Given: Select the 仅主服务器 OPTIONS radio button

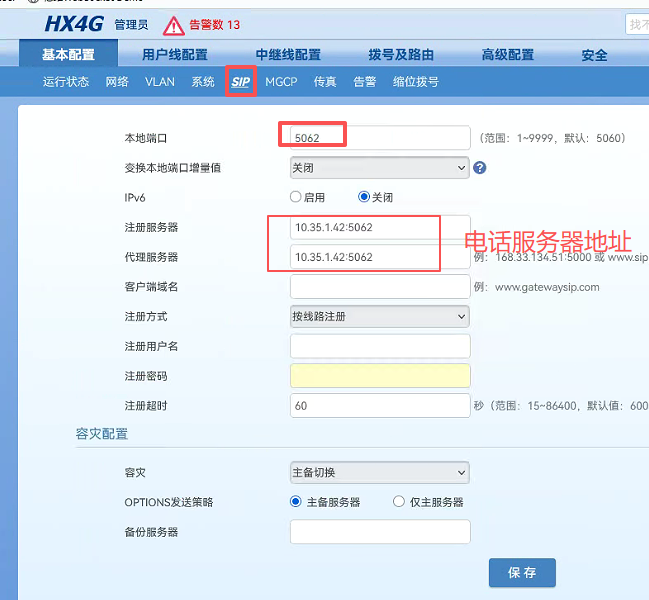Looking at the screenshot, I should [x=399, y=502].
